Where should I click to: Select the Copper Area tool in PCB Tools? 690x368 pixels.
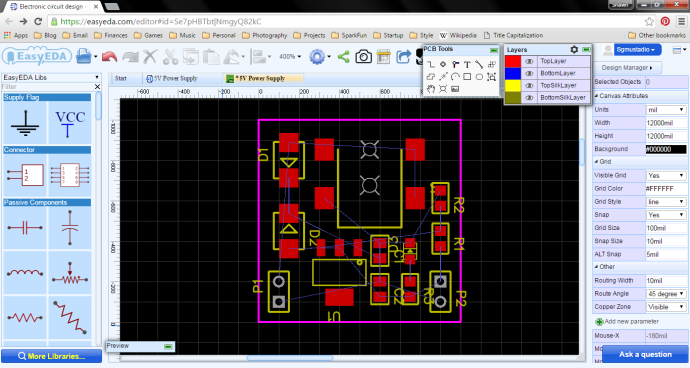coord(431,77)
